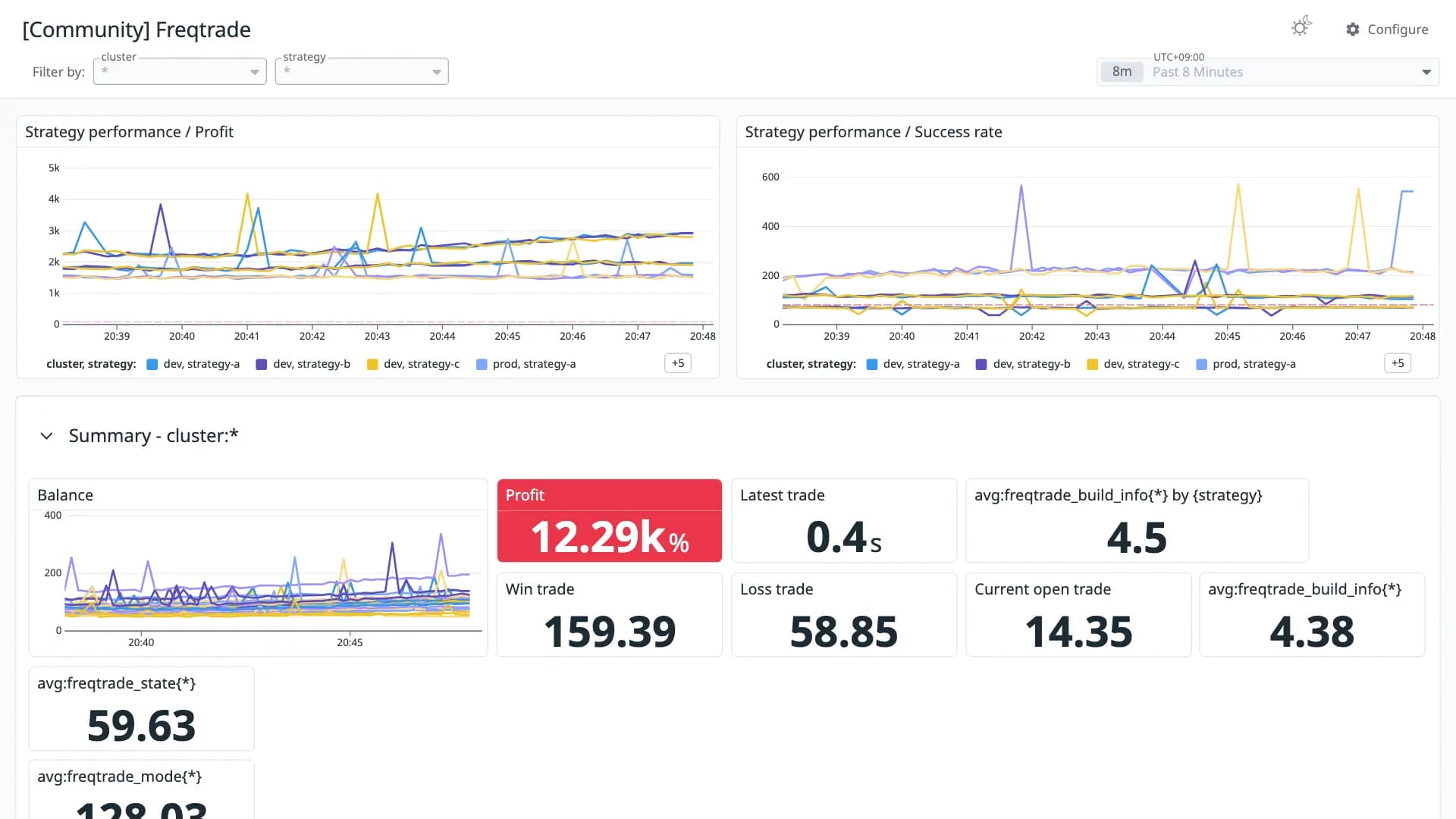Toggle dev, strategy-a series in Profit legend
The height and width of the screenshot is (819, 1456).
click(193, 364)
